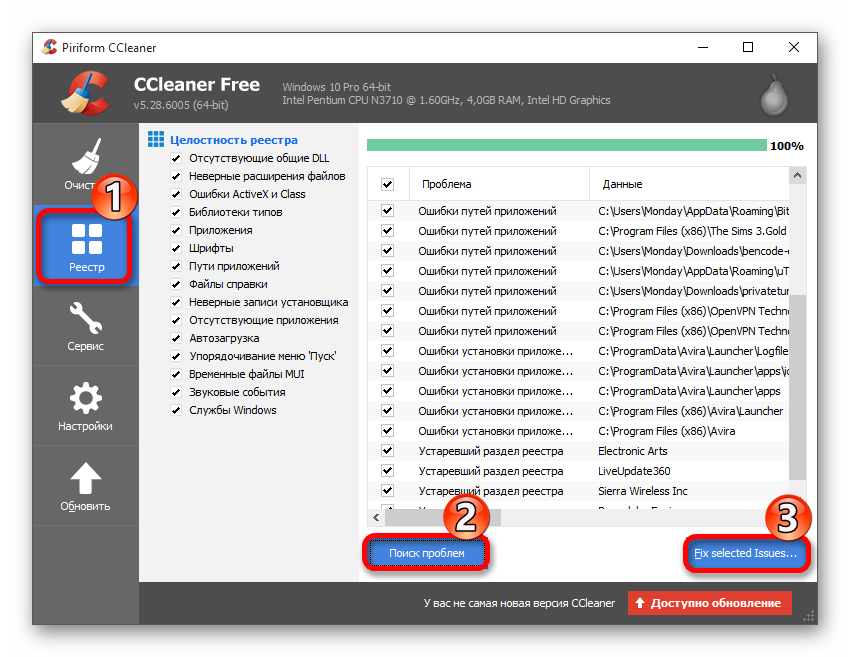Sort by the Проблема column header
Screen dimensions: 850x657
(x=500, y=184)
